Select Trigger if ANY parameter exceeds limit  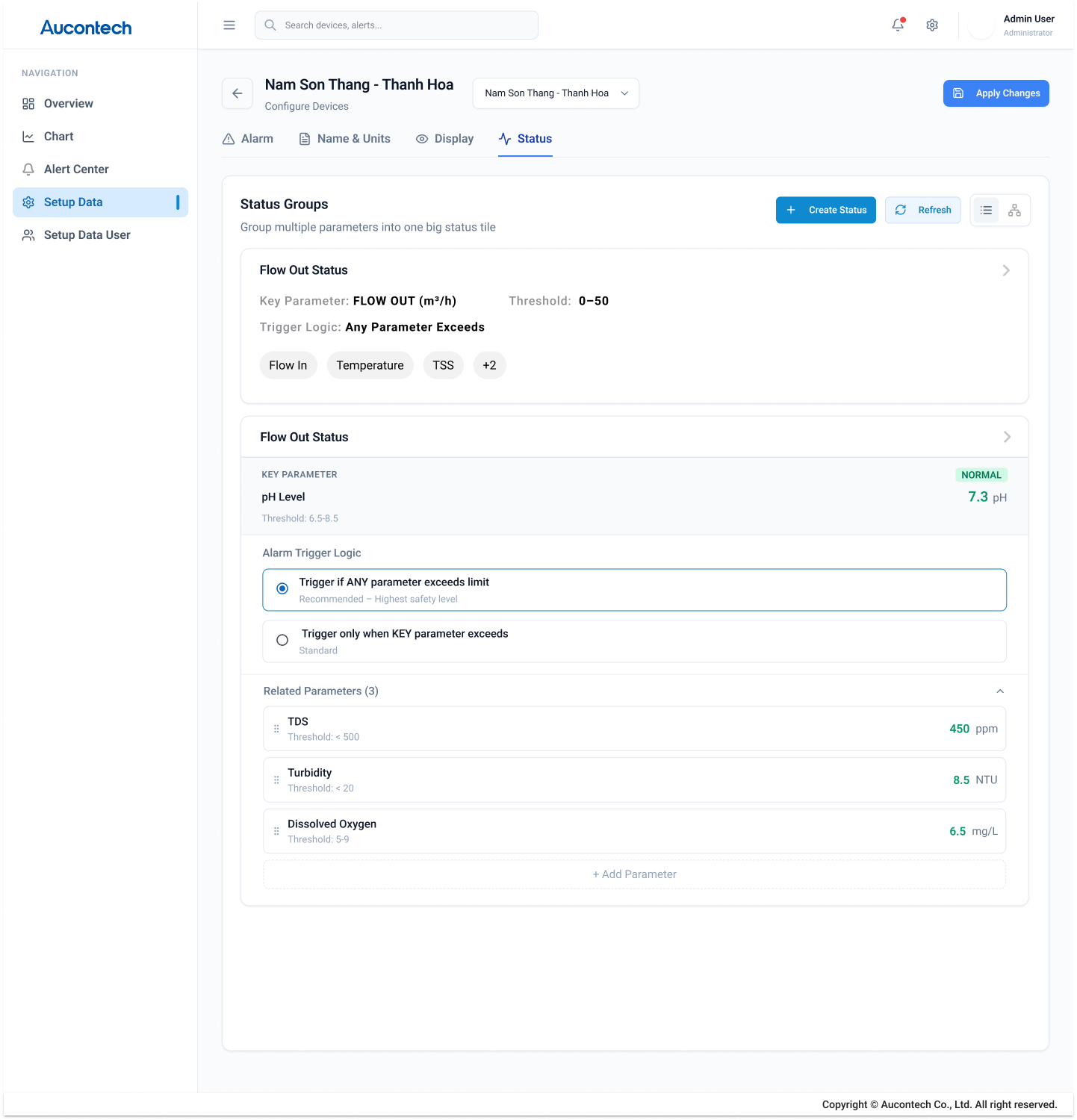[282, 588]
